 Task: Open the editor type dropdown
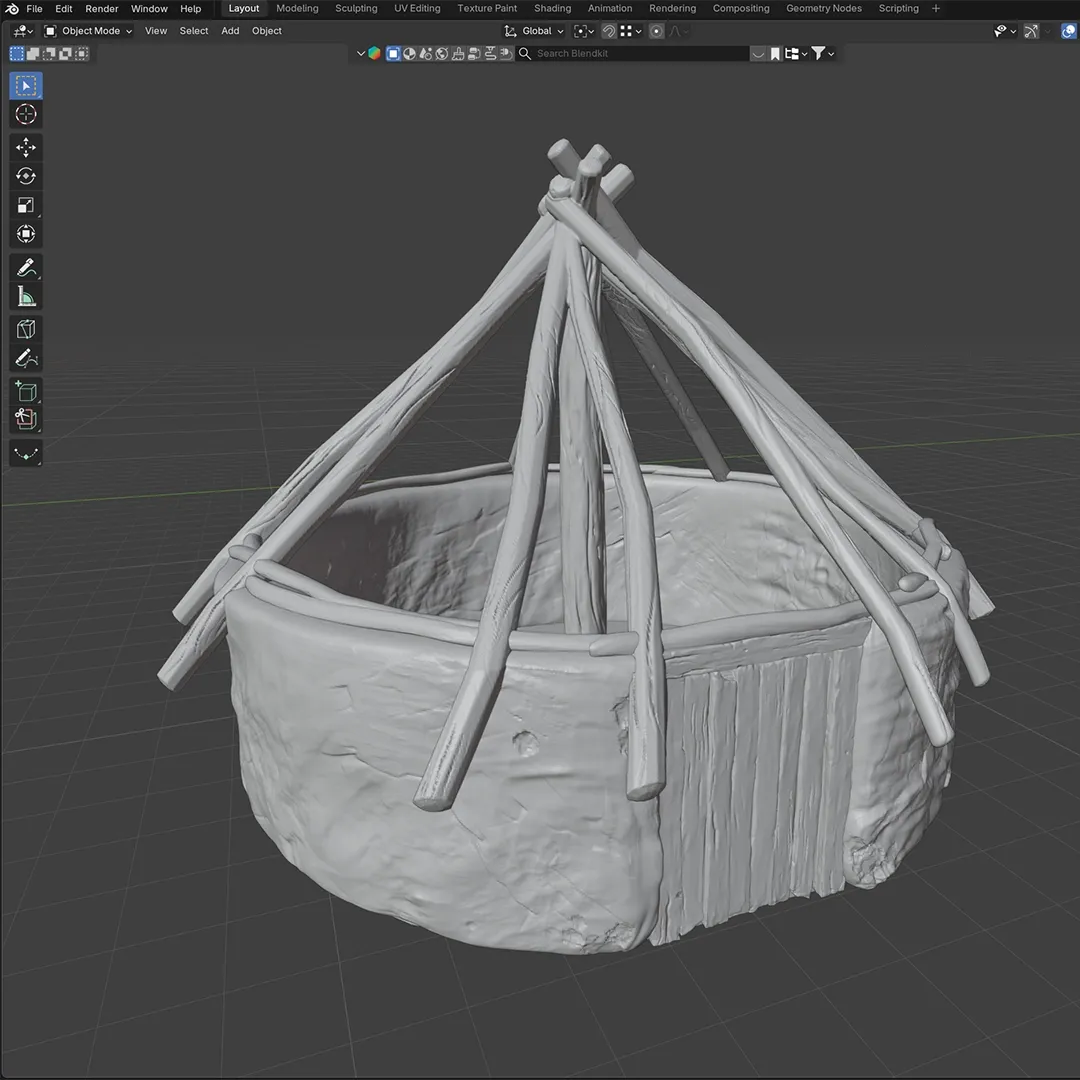[23, 31]
